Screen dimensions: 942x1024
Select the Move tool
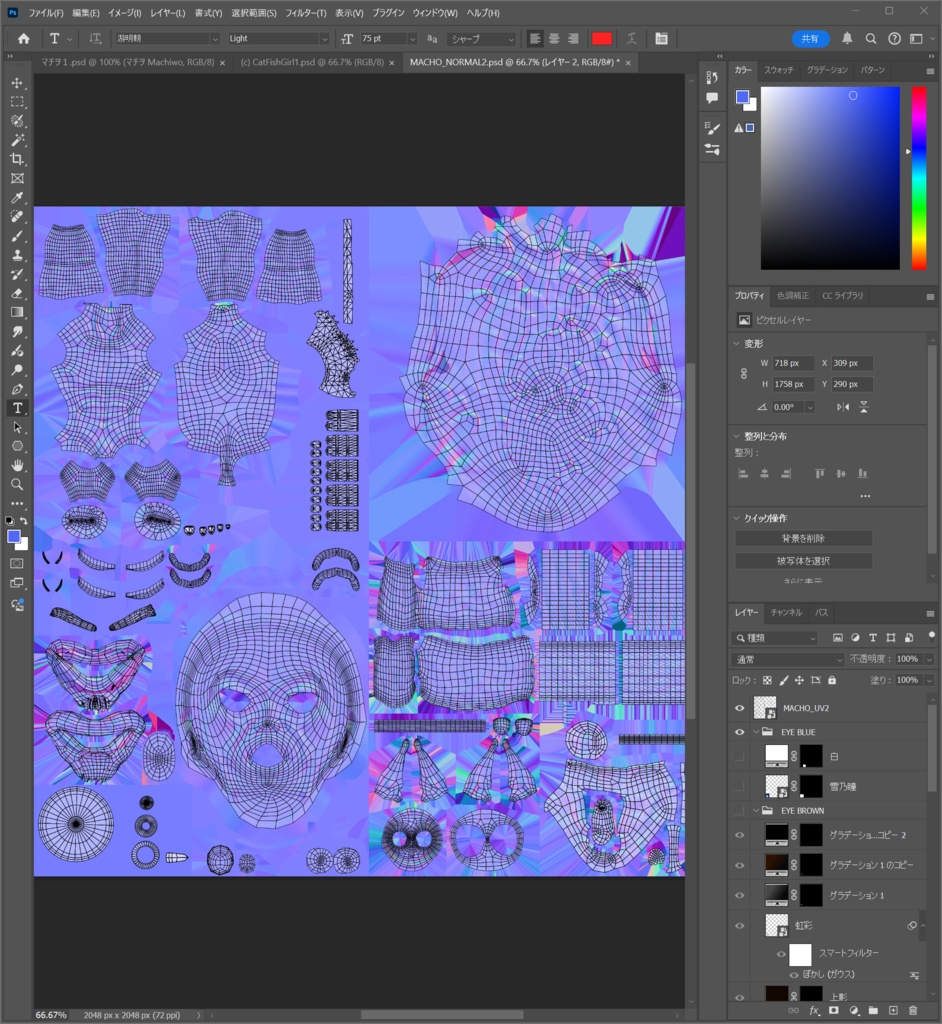[x=17, y=83]
